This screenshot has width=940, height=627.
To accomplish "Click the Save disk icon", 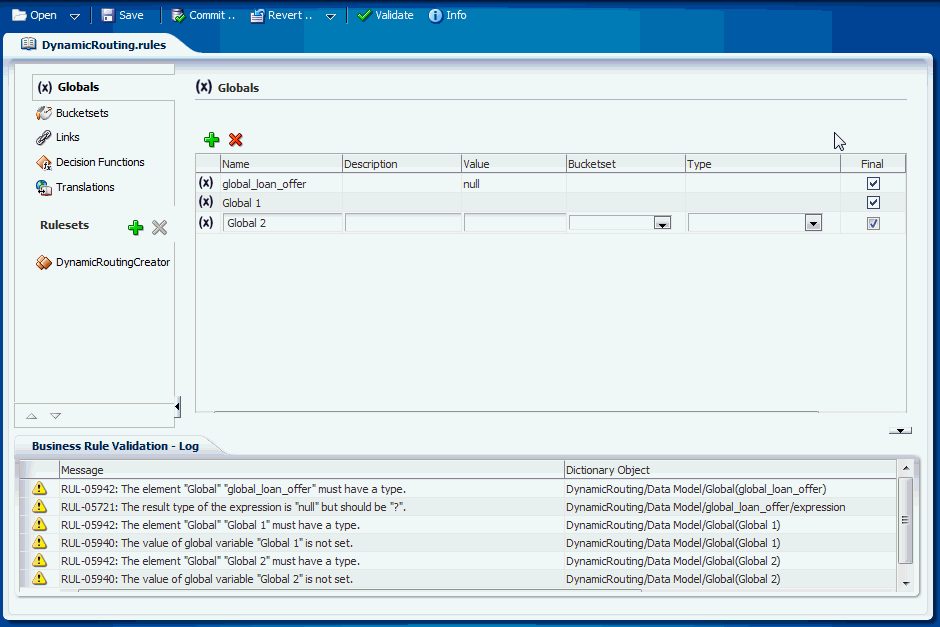I will pyautogui.click(x=107, y=15).
